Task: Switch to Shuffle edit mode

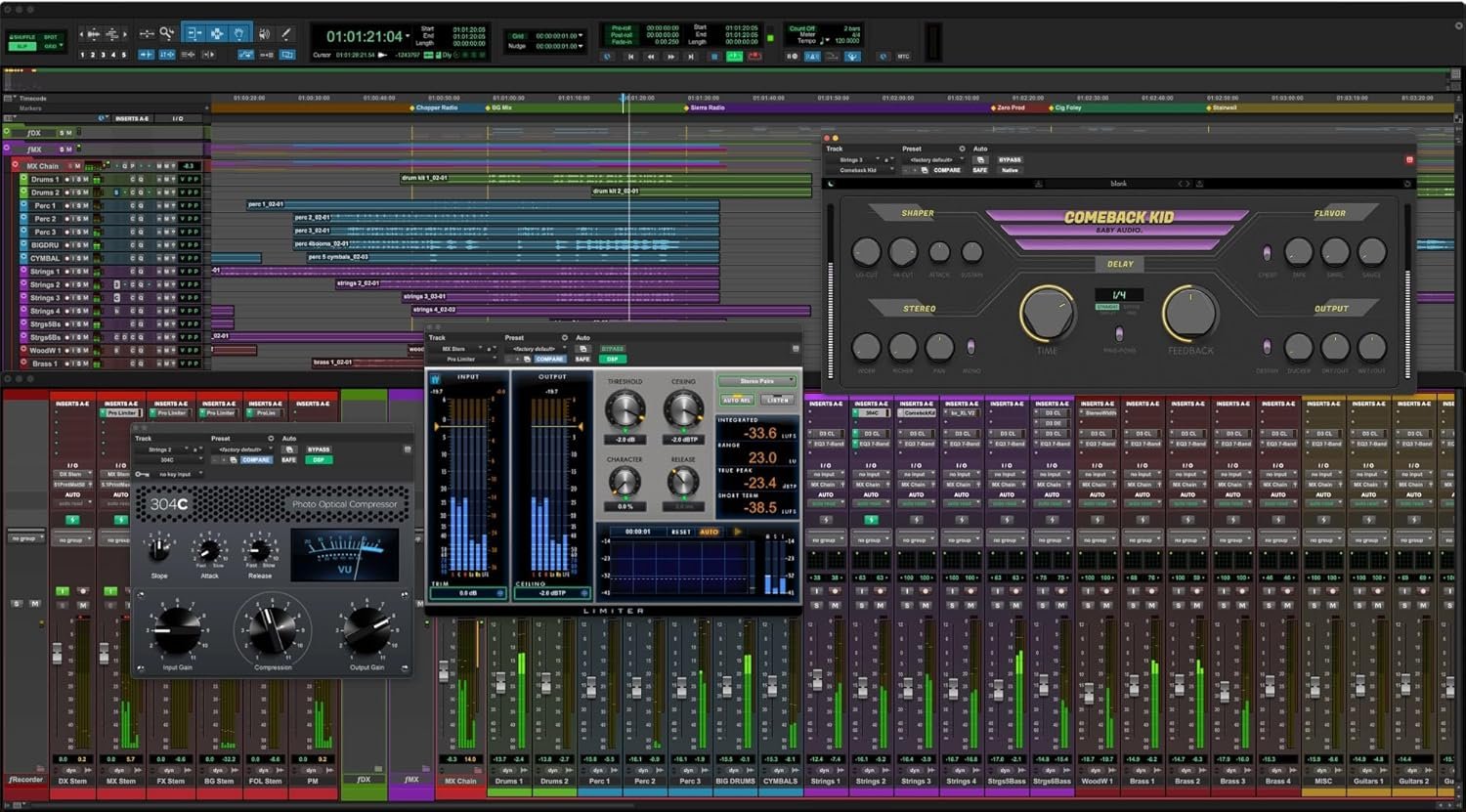Action: pyautogui.click(x=21, y=35)
